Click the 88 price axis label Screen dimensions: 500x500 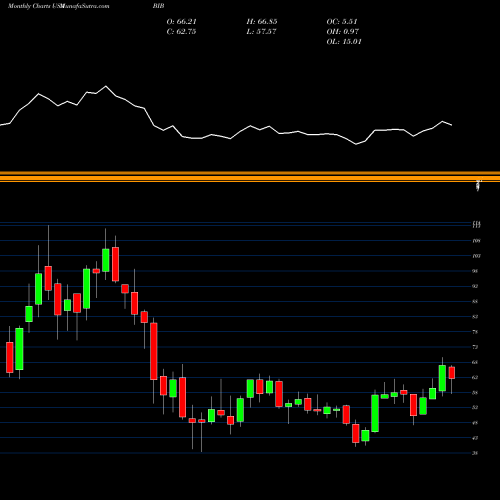(475, 301)
